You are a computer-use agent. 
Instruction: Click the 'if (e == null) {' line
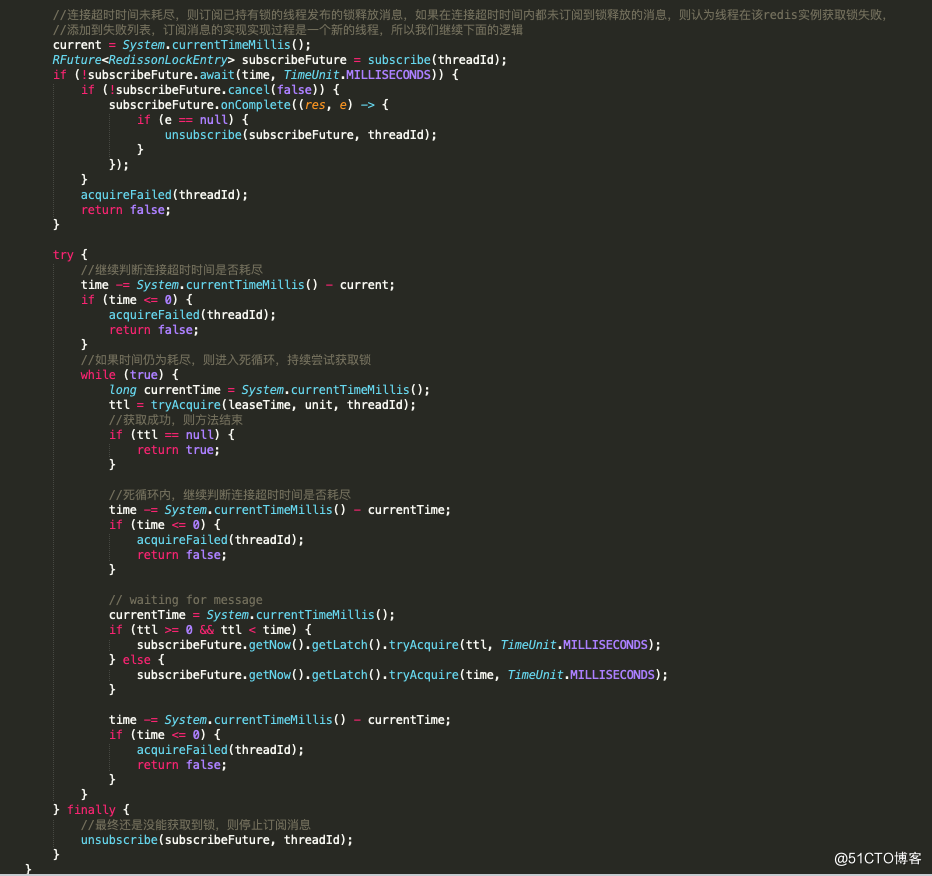click(193, 120)
